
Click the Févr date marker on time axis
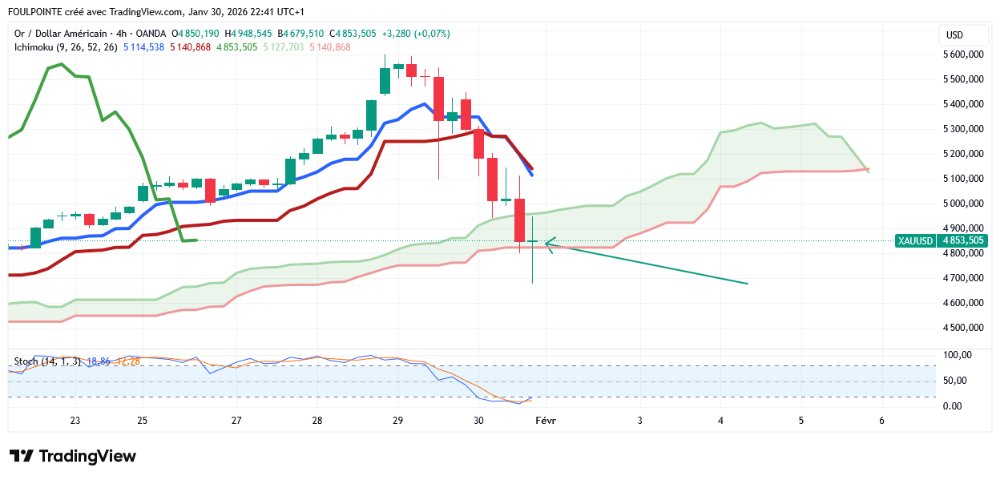point(545,421)
